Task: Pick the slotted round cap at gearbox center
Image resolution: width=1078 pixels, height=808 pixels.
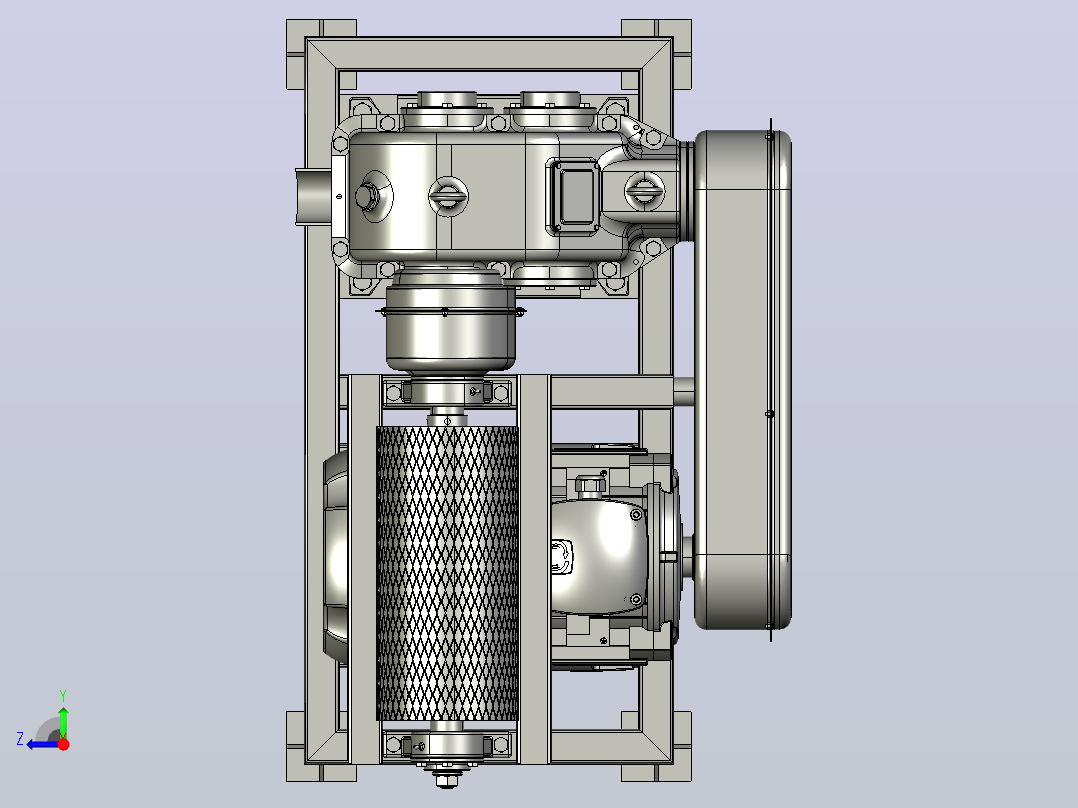Action: (x=448, y=195)
